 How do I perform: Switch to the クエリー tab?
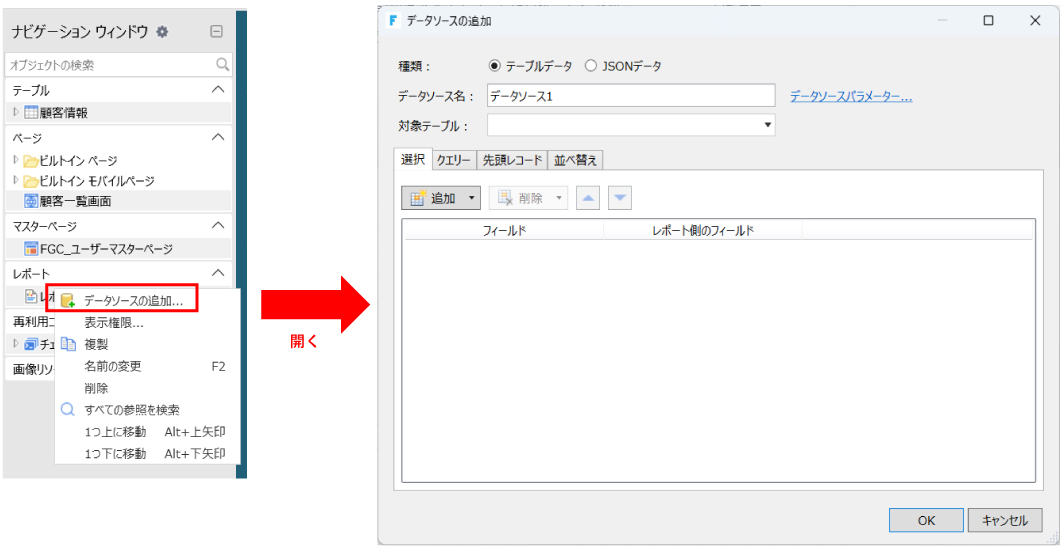(x=453, y=160)
